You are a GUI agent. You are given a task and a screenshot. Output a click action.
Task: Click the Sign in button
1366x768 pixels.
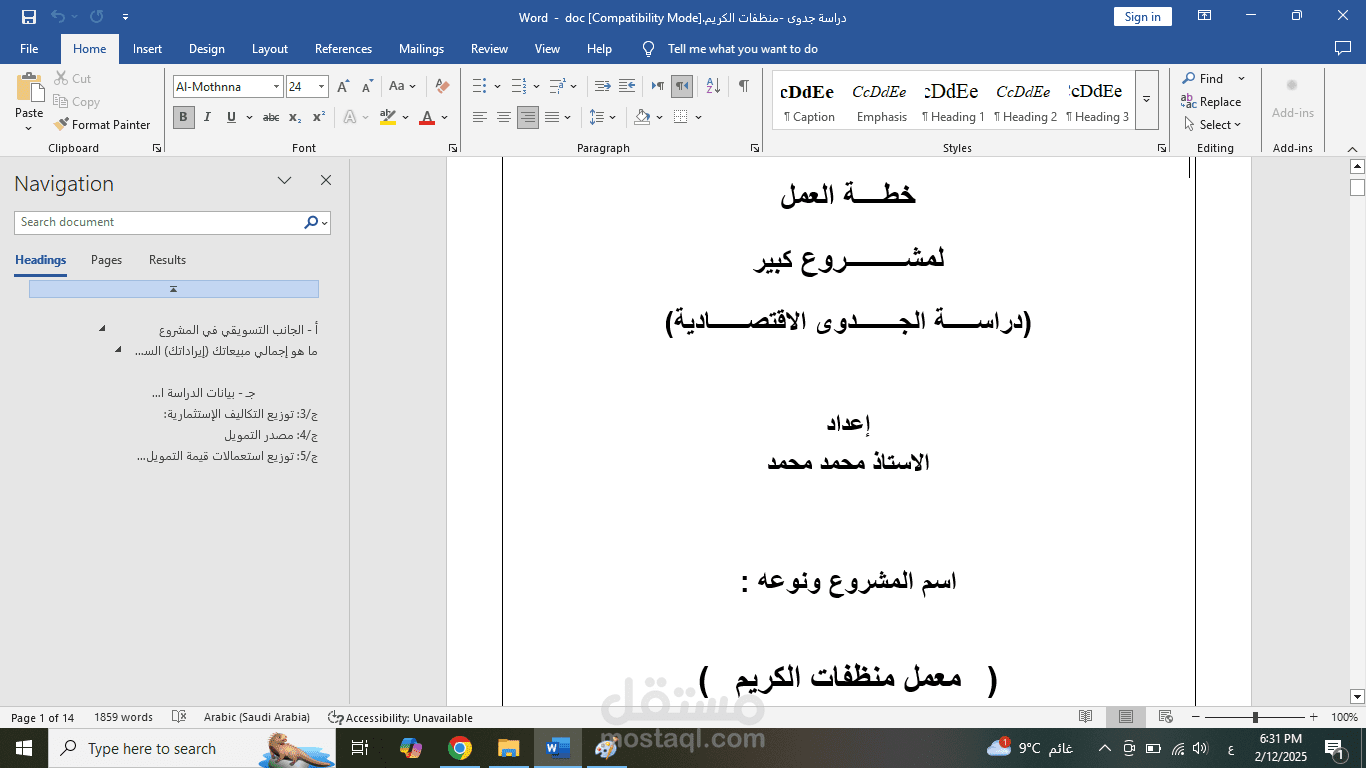[1142, 16]
